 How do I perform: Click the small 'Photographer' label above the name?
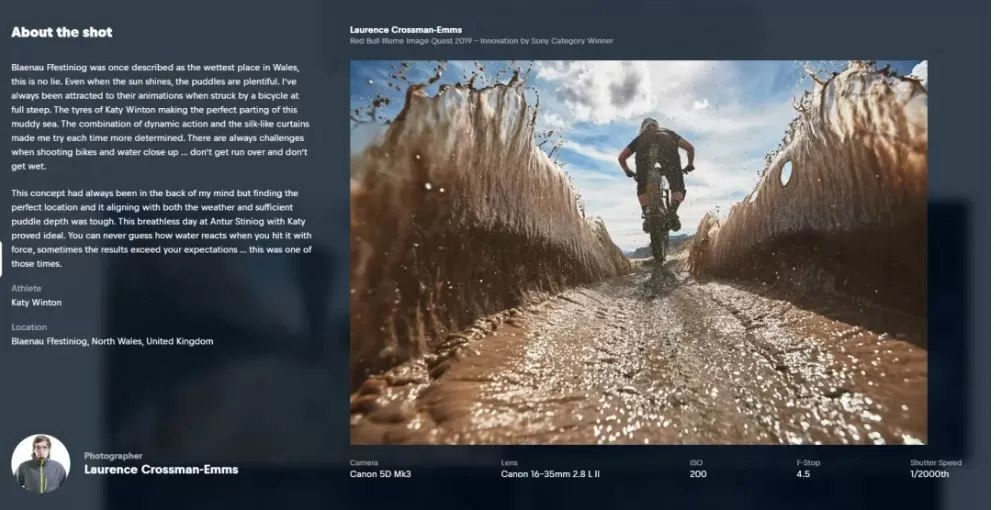[x=113, y=456]
